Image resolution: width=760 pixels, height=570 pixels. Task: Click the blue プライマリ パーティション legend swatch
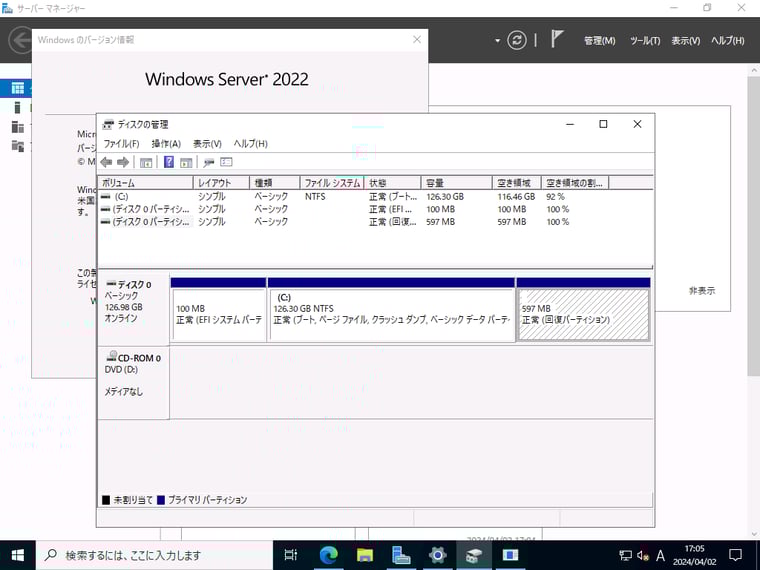pos(161,500)
